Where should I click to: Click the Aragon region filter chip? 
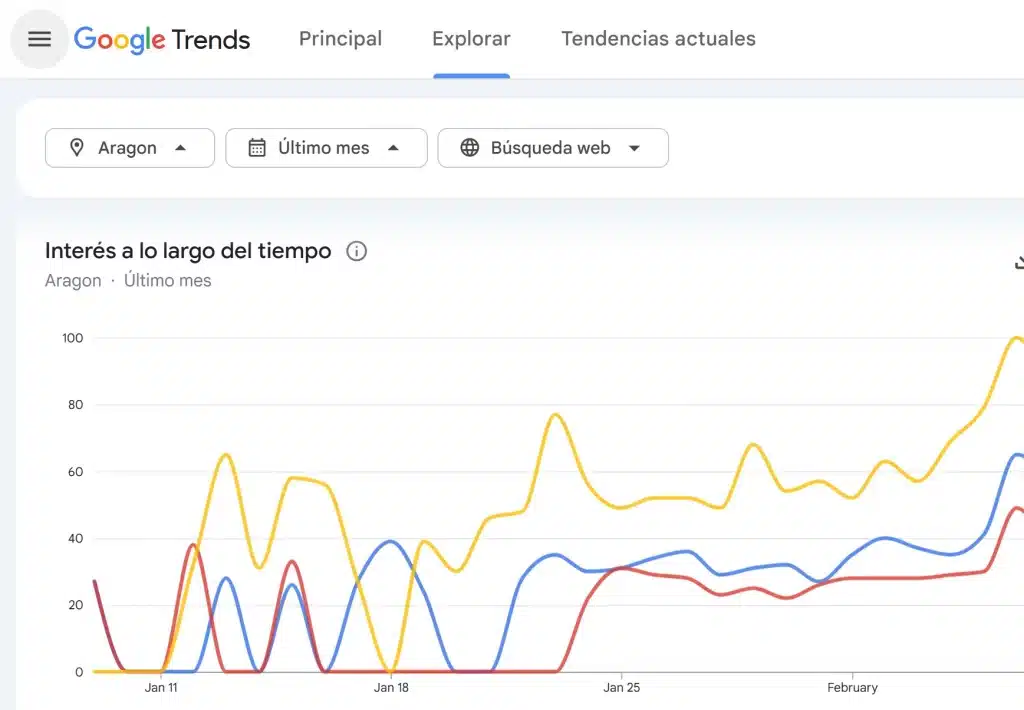129,147
